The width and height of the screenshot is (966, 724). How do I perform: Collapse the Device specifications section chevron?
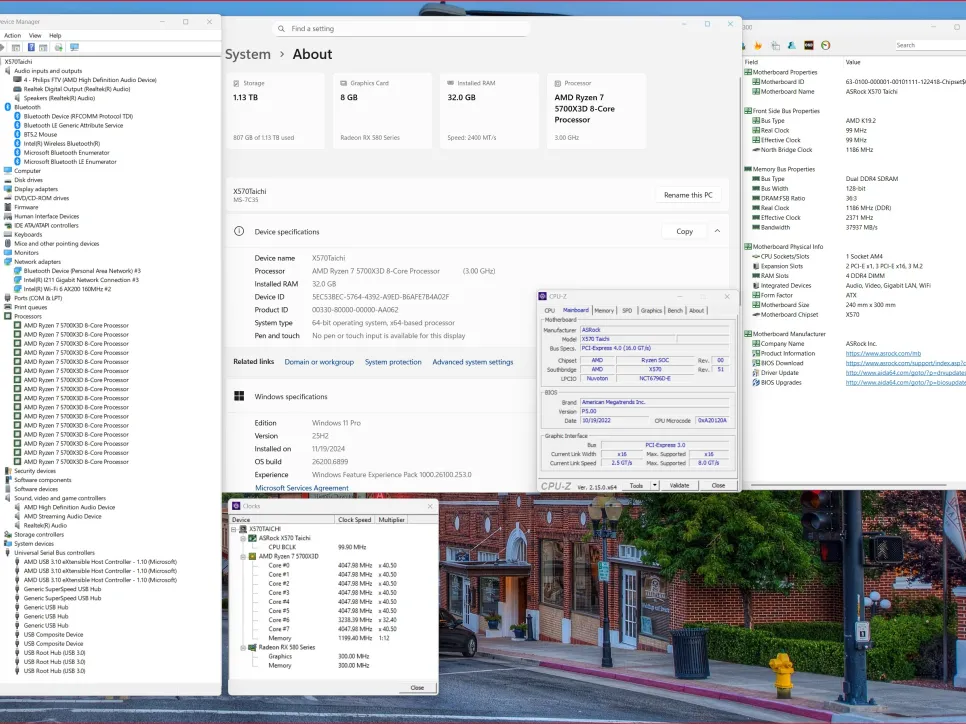(716, 231)
